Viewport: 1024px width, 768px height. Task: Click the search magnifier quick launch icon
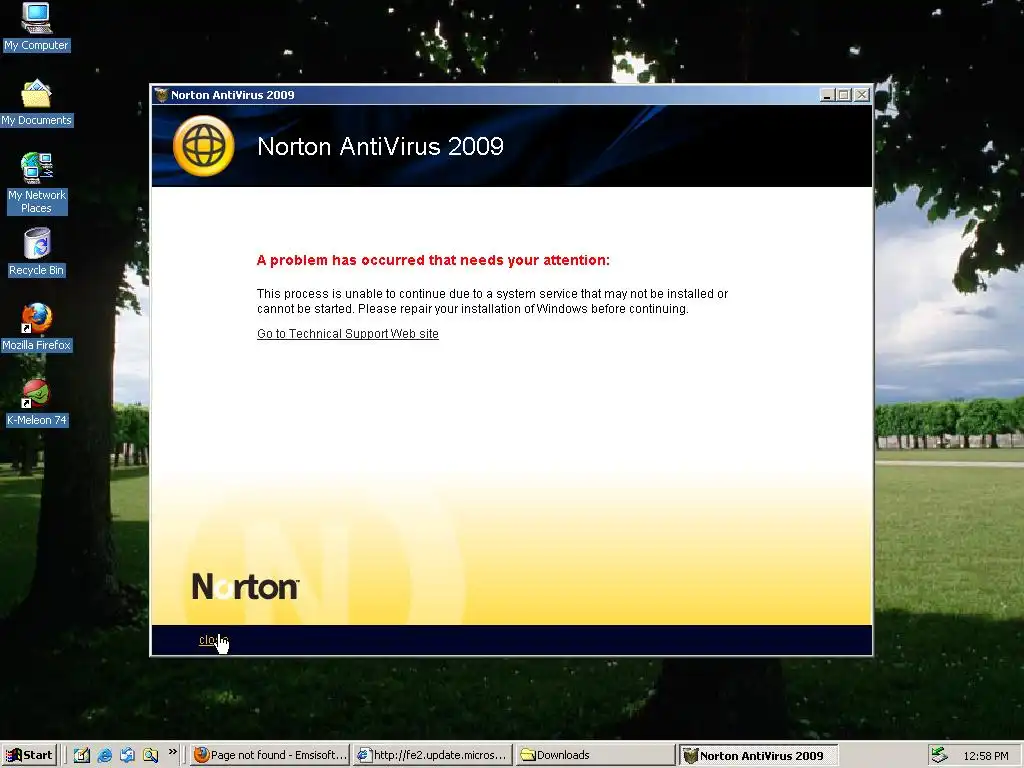150,755
